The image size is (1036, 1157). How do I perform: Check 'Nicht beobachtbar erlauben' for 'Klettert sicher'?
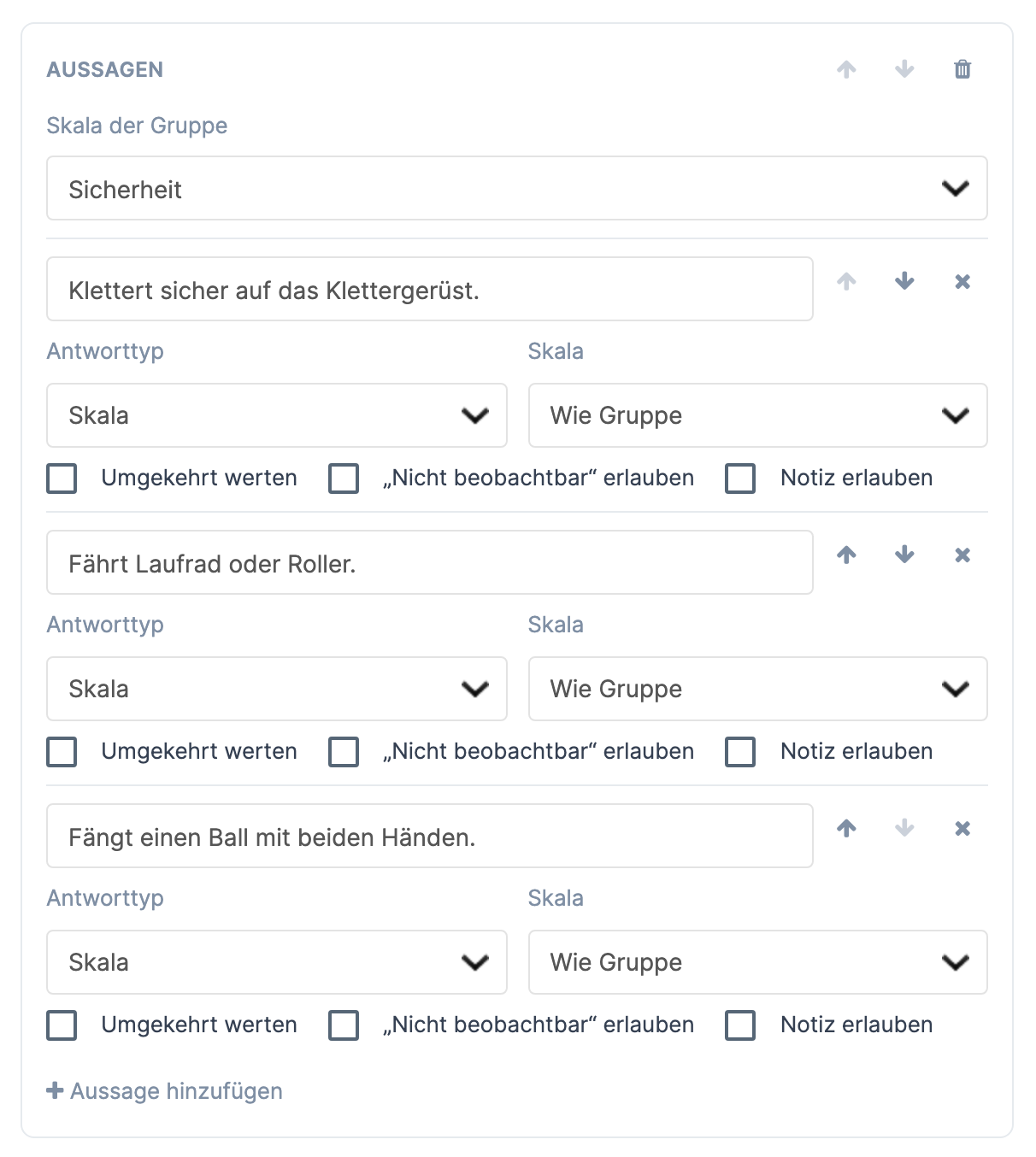[x=344, y=479]
